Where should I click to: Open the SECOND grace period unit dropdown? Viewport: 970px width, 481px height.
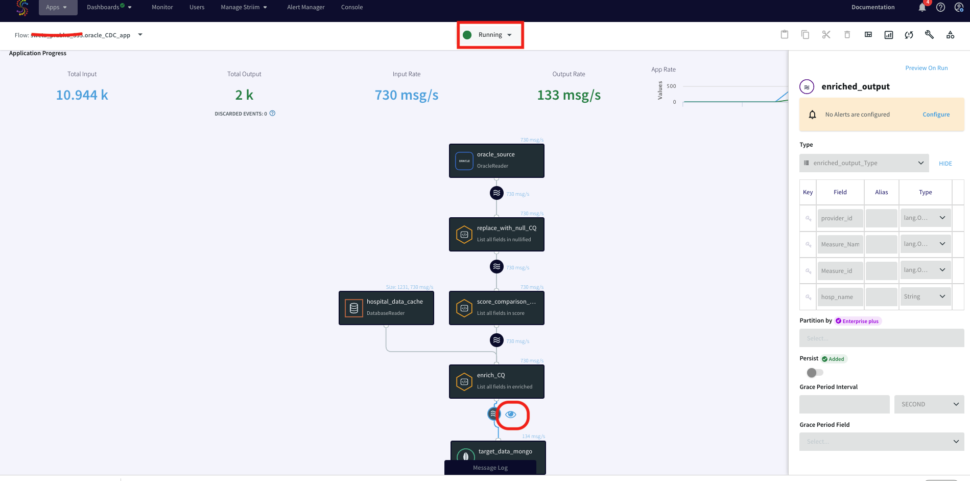coord(929,404)
